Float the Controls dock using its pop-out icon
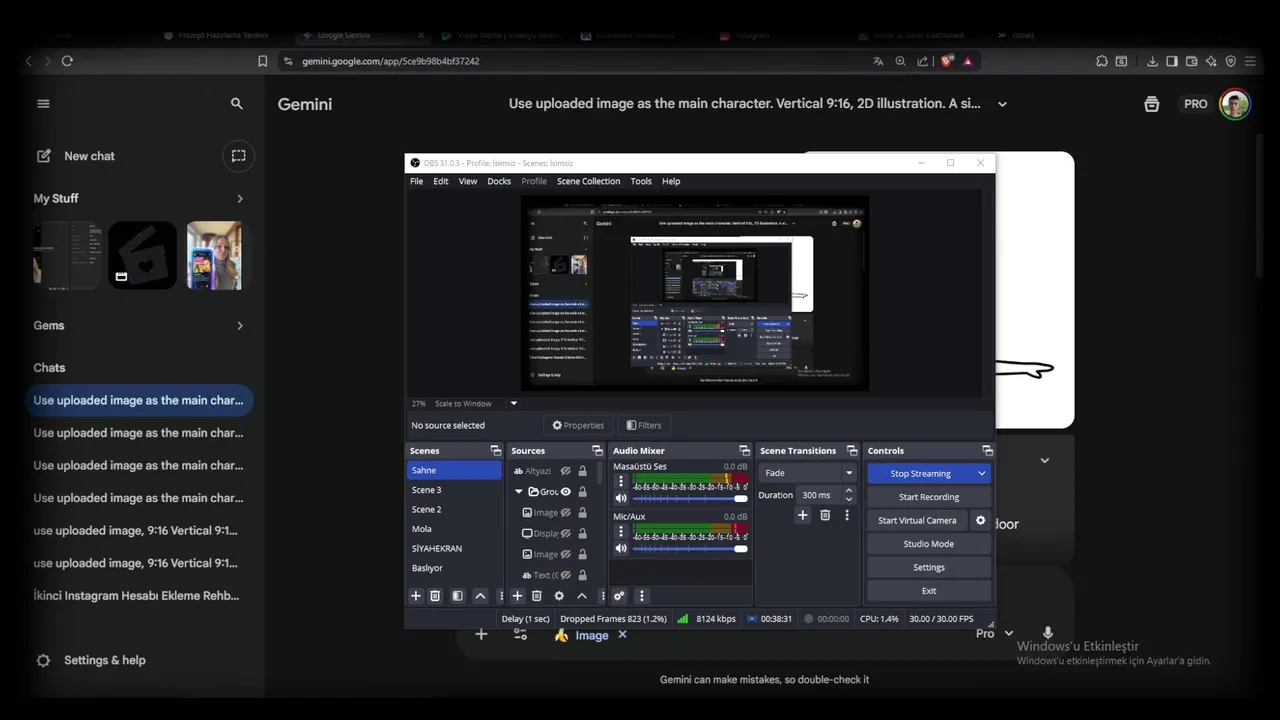 point(987,451)
